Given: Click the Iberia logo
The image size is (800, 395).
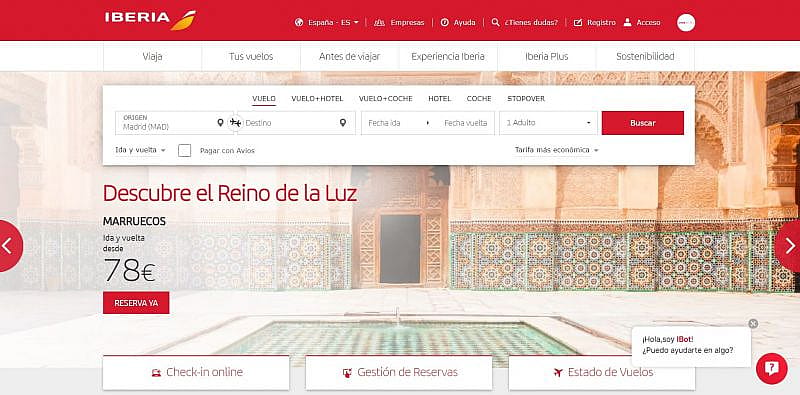Looking at the screenshot, I should [150, 19].
